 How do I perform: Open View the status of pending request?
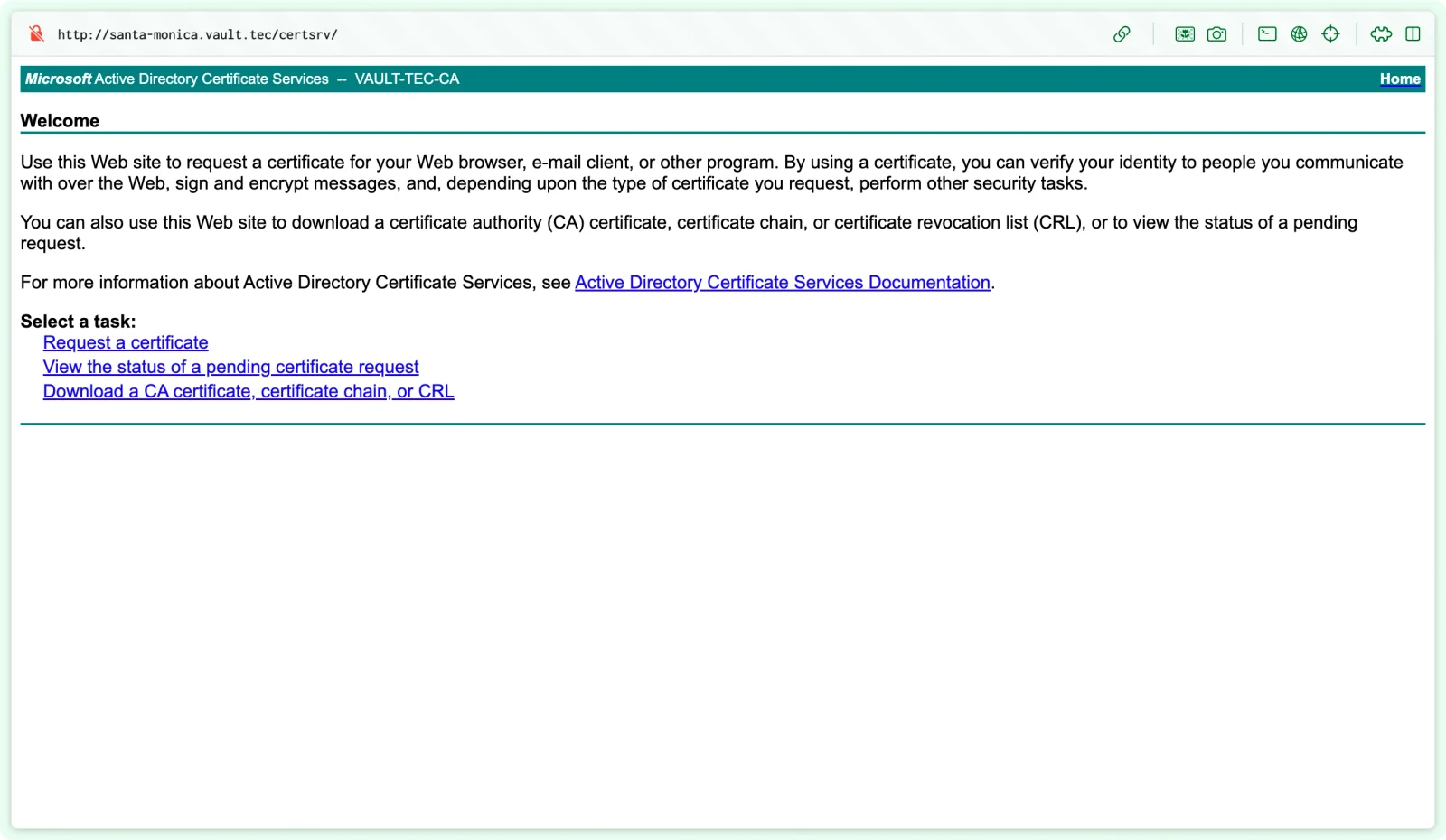pos(231,367)
